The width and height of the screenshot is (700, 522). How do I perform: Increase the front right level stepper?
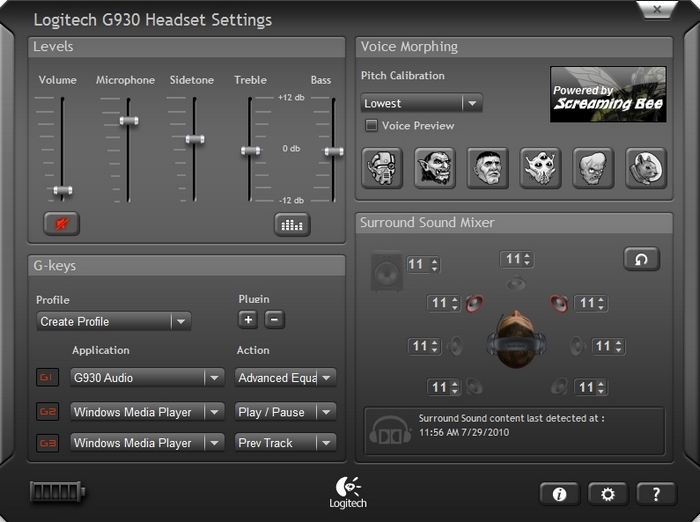[x=601, y=299]
